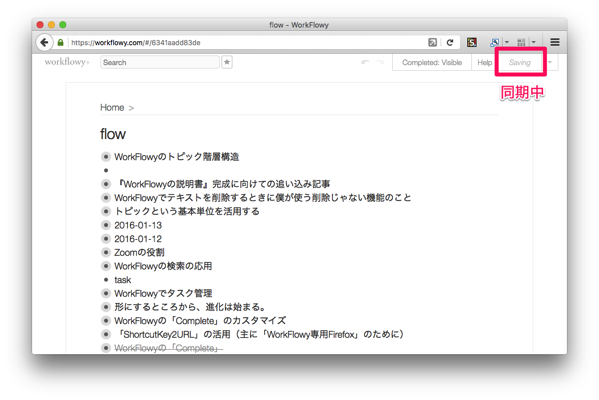Image resolution: width=599 pixels, height=400 pixels.
Task: Zoom into bullet of WorkFlowyでタスク管理
Action: pos(106,293)
